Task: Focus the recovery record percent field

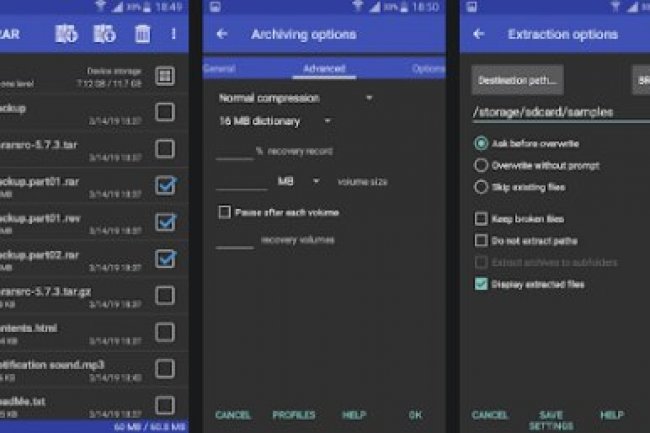Action: coord(235,152)
